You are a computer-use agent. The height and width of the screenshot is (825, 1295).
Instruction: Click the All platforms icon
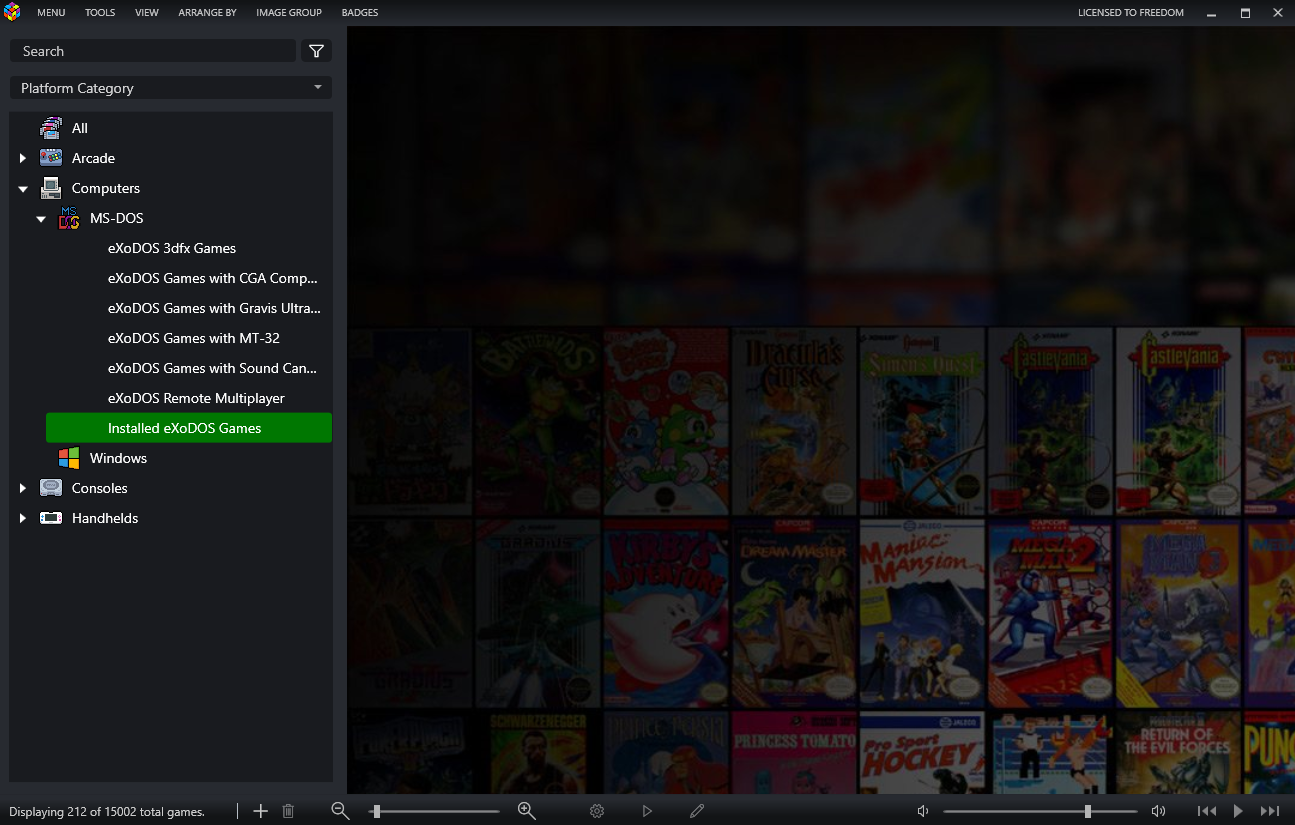(x=51, y=128)
